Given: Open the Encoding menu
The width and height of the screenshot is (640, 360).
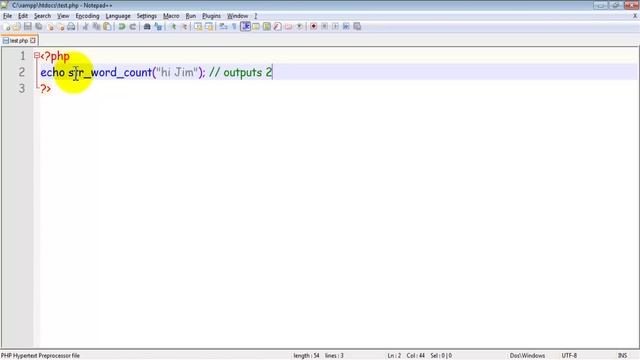Looking at the screenshot, I should coord(87,16).
